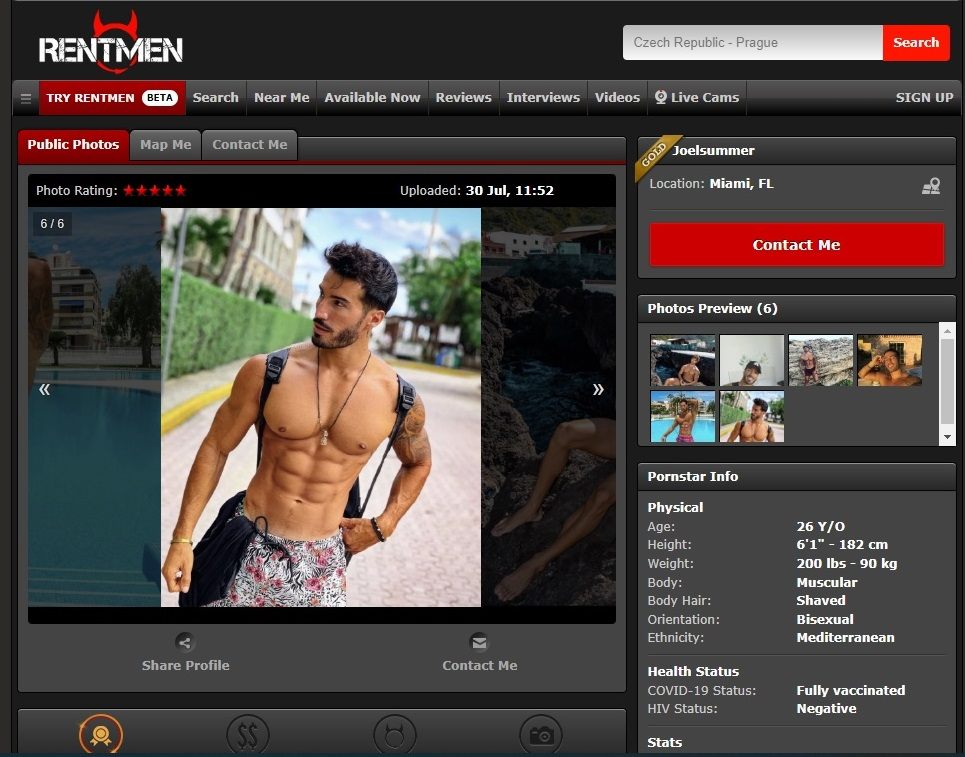
Task: Click the Photos Preview (6) header
Action: click(x=712, y=309)
